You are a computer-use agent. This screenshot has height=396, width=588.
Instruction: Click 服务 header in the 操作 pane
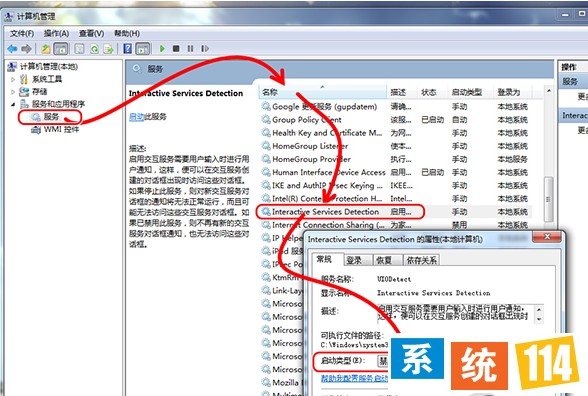tap(573, 81)
